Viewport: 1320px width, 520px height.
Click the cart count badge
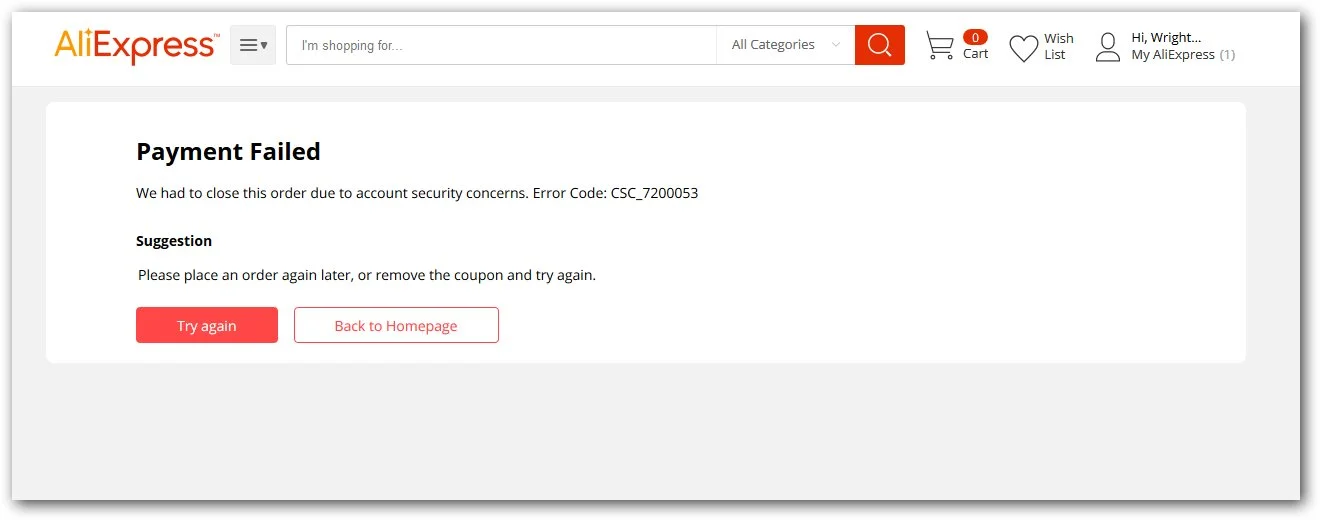(975, 38)
